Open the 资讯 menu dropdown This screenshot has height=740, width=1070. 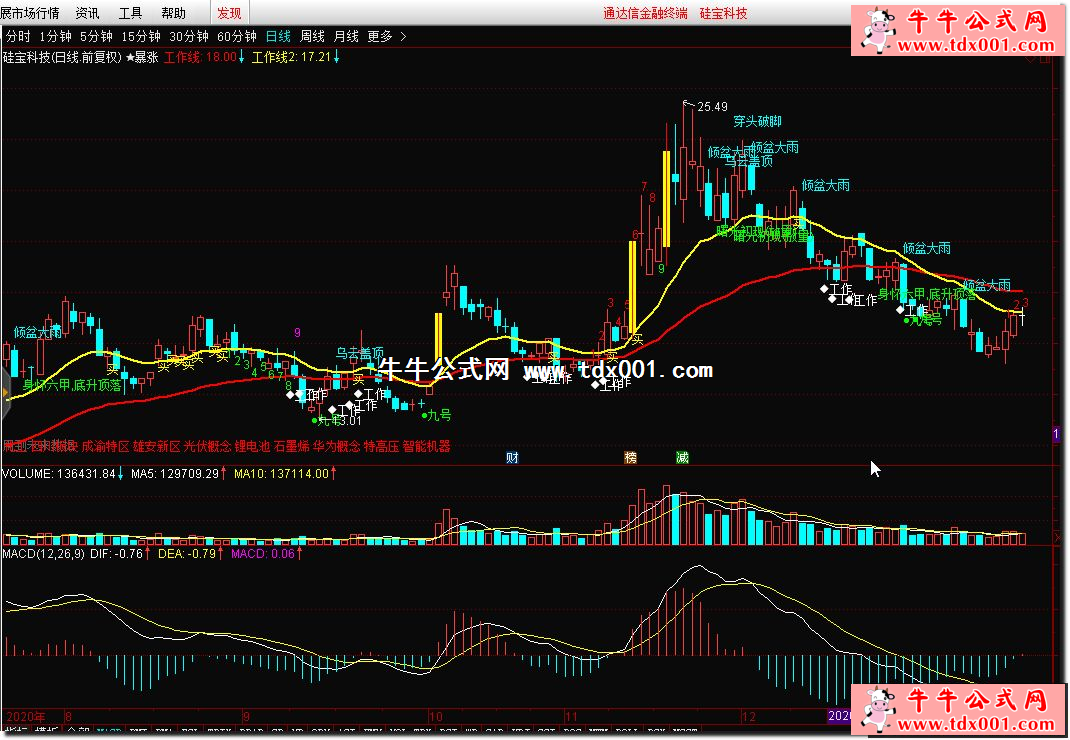click(88, 13)
